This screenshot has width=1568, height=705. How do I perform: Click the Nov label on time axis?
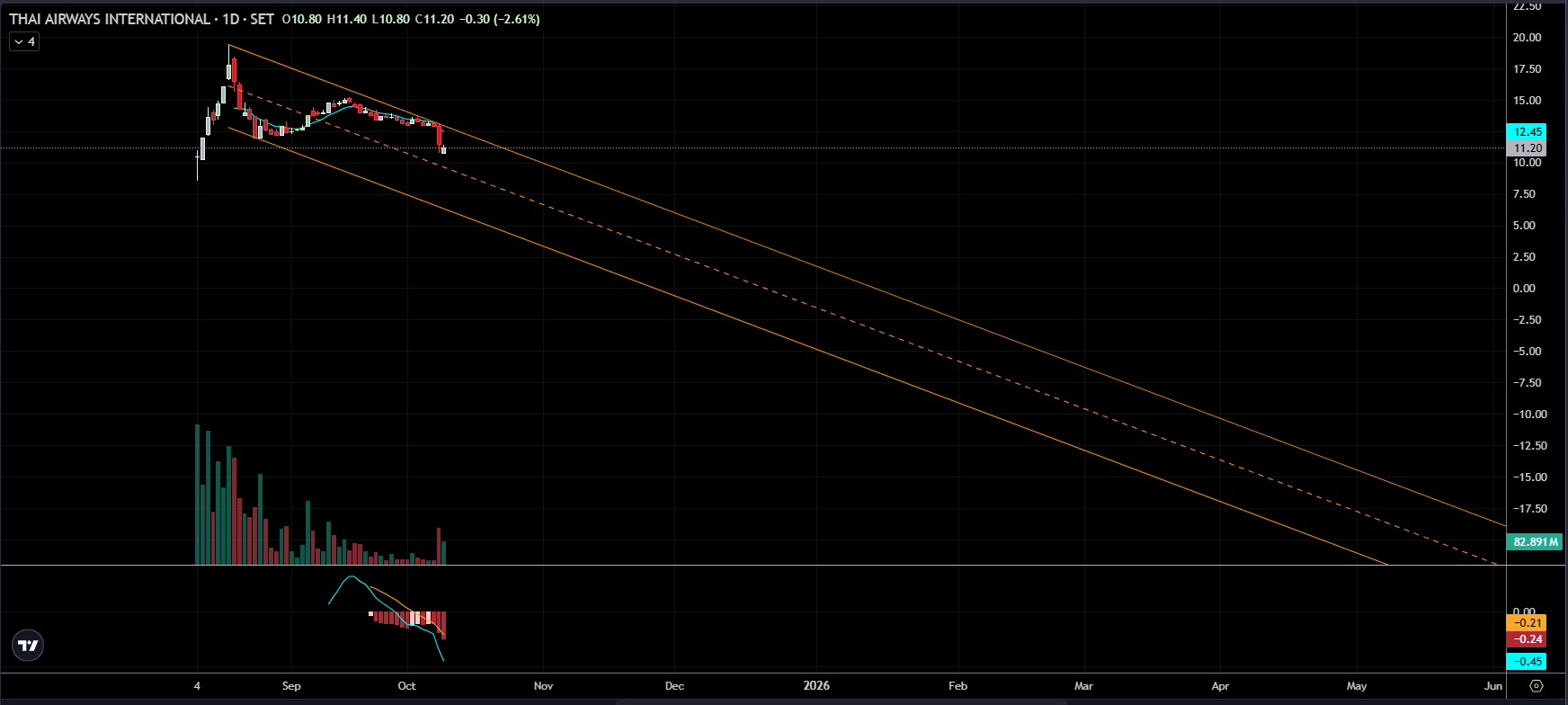[x=543, y=686]
